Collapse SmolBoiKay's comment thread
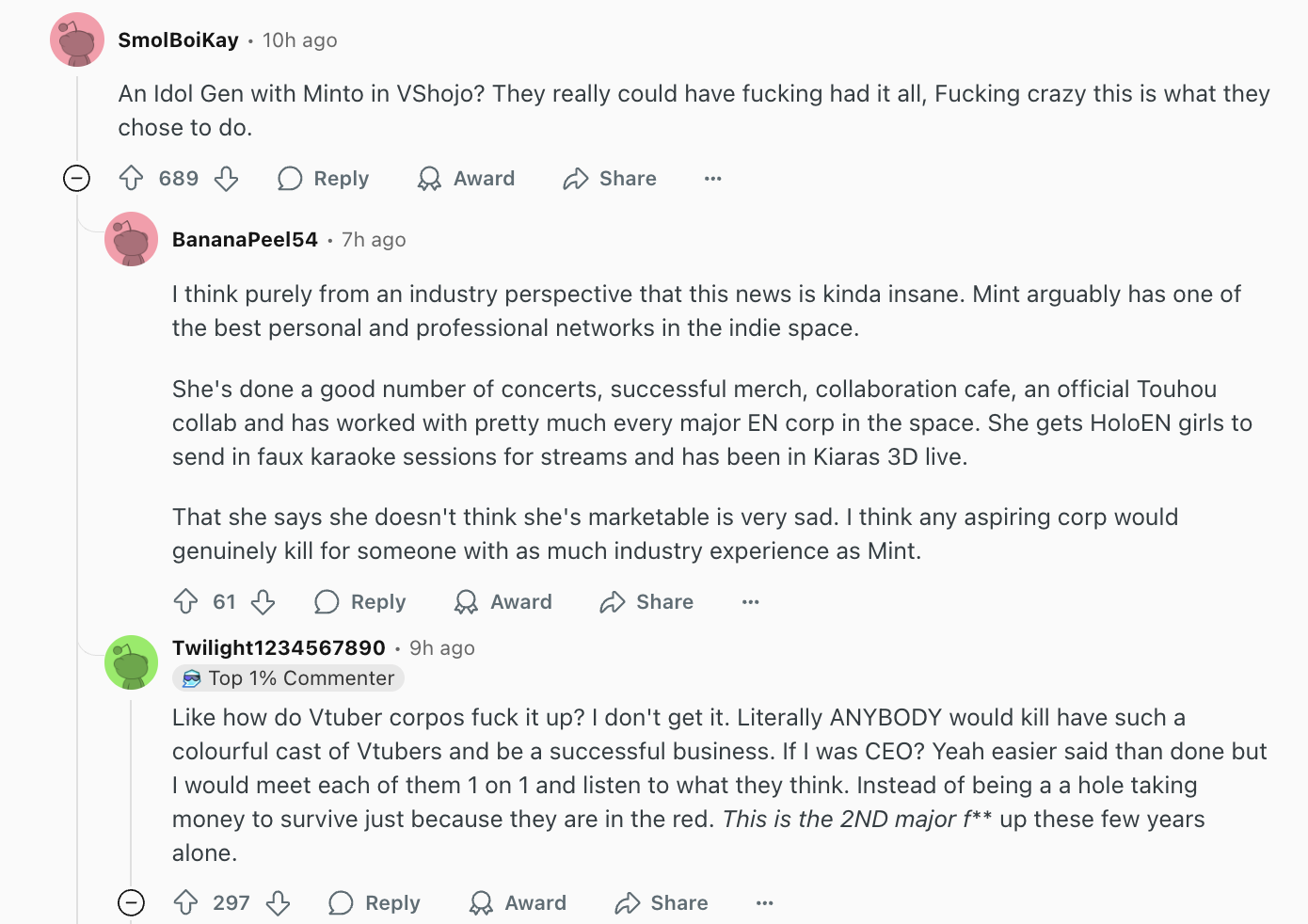 coord(76,178)
